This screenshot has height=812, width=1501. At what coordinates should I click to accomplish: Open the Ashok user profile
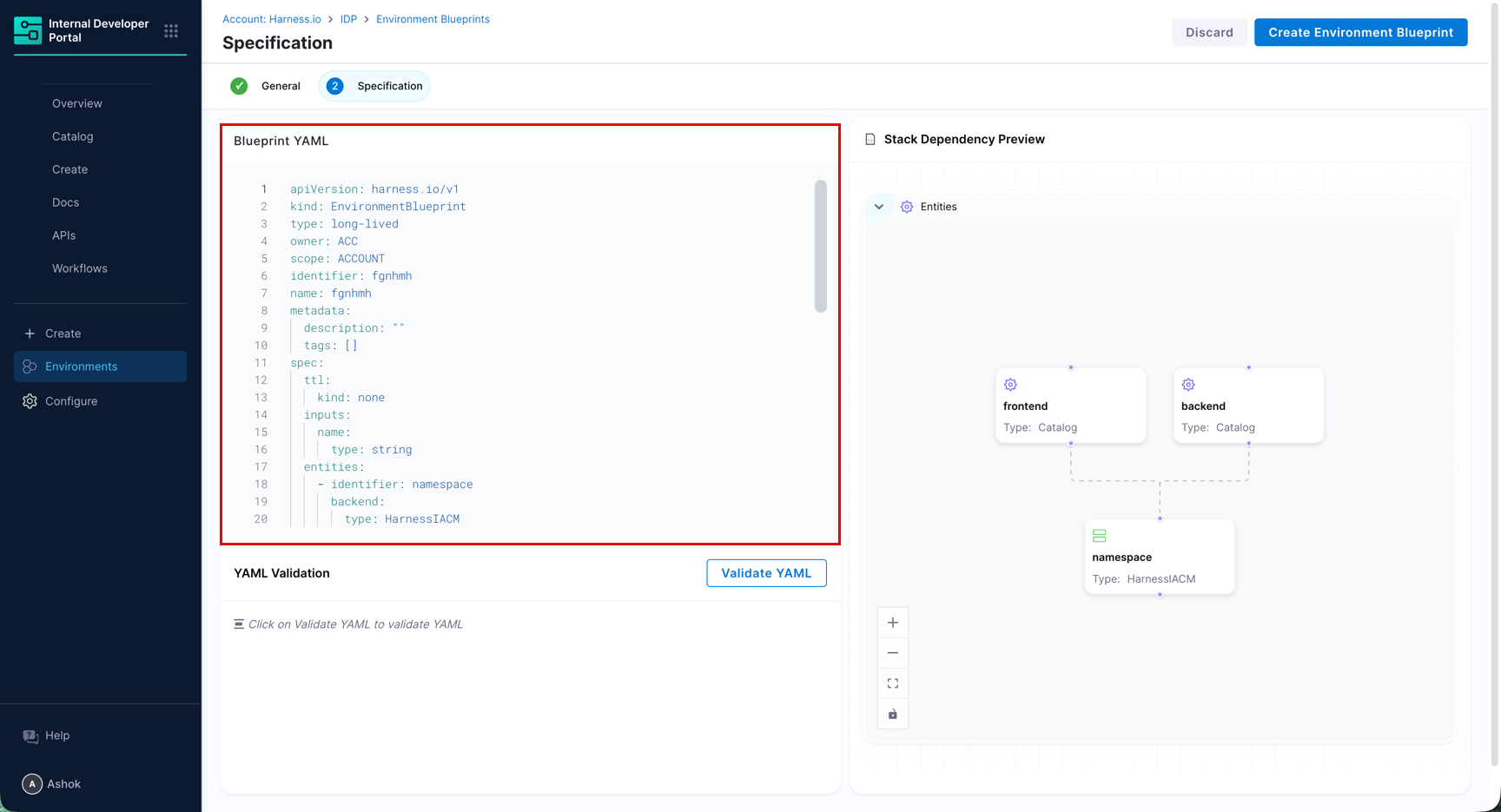(x=52, y=784)
